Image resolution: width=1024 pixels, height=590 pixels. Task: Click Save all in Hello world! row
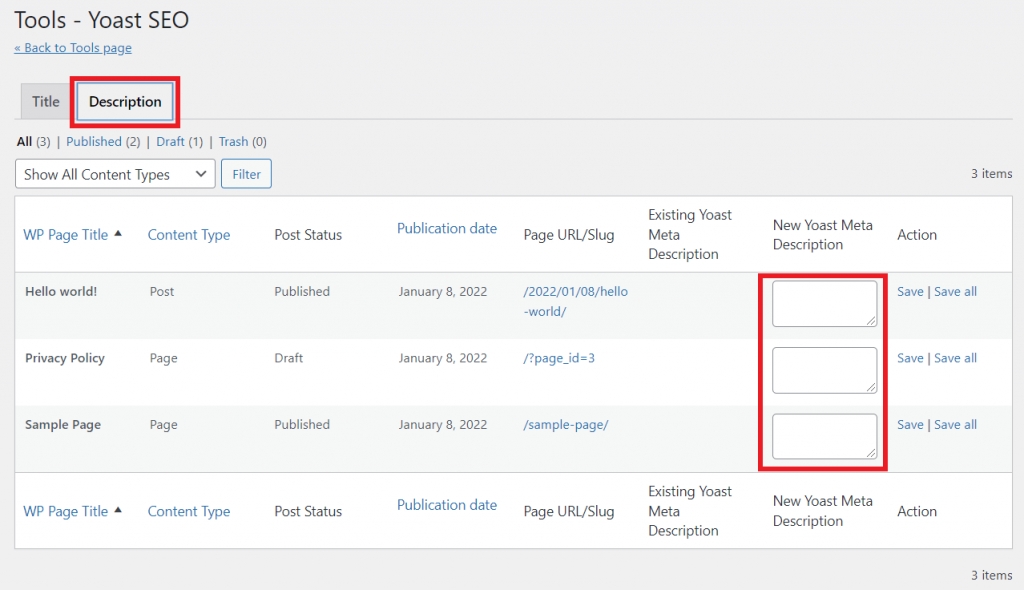click(x=955, y=292)
